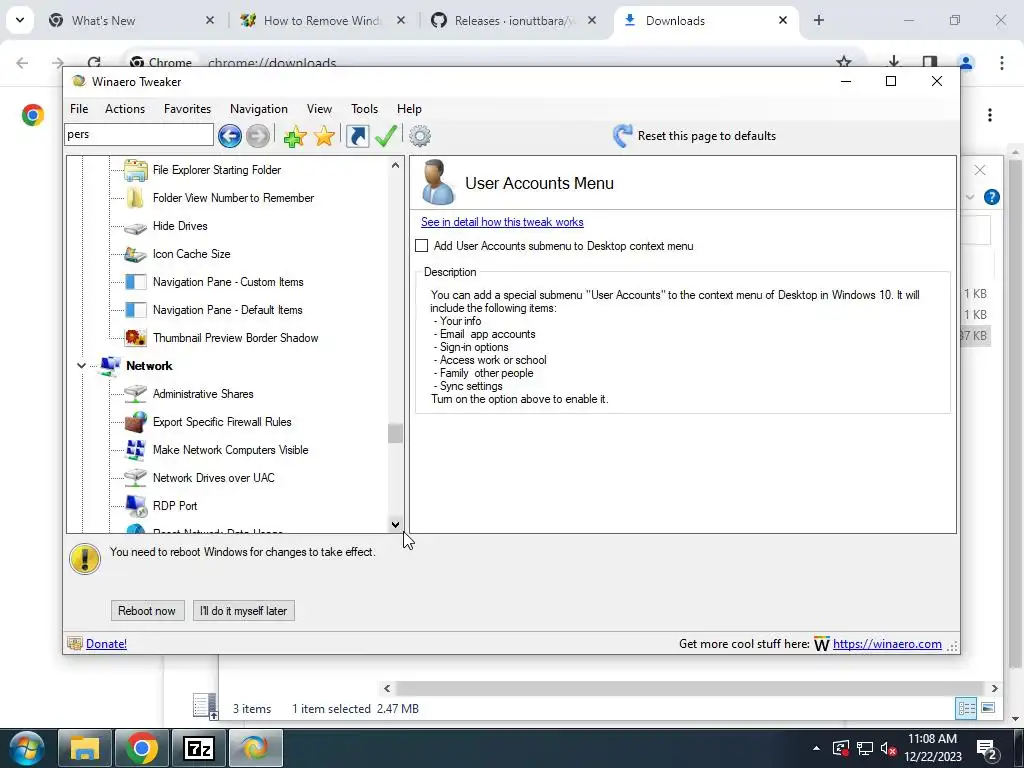Select the Administrative Shares tree item text
Screen dimensions: 1024x768
click(x=203, y=394)
